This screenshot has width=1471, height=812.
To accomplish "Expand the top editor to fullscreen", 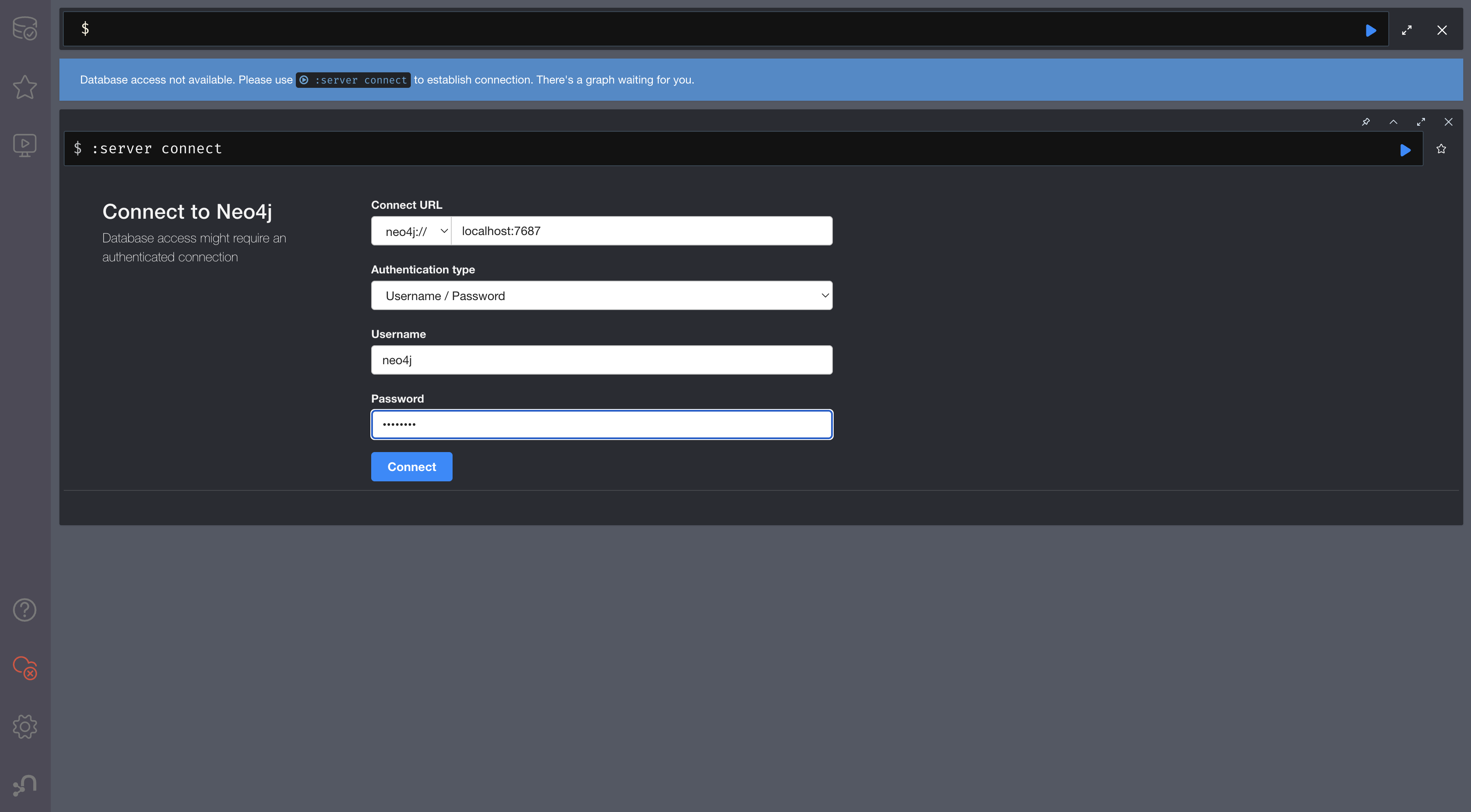I will (x=1406, y=30).
